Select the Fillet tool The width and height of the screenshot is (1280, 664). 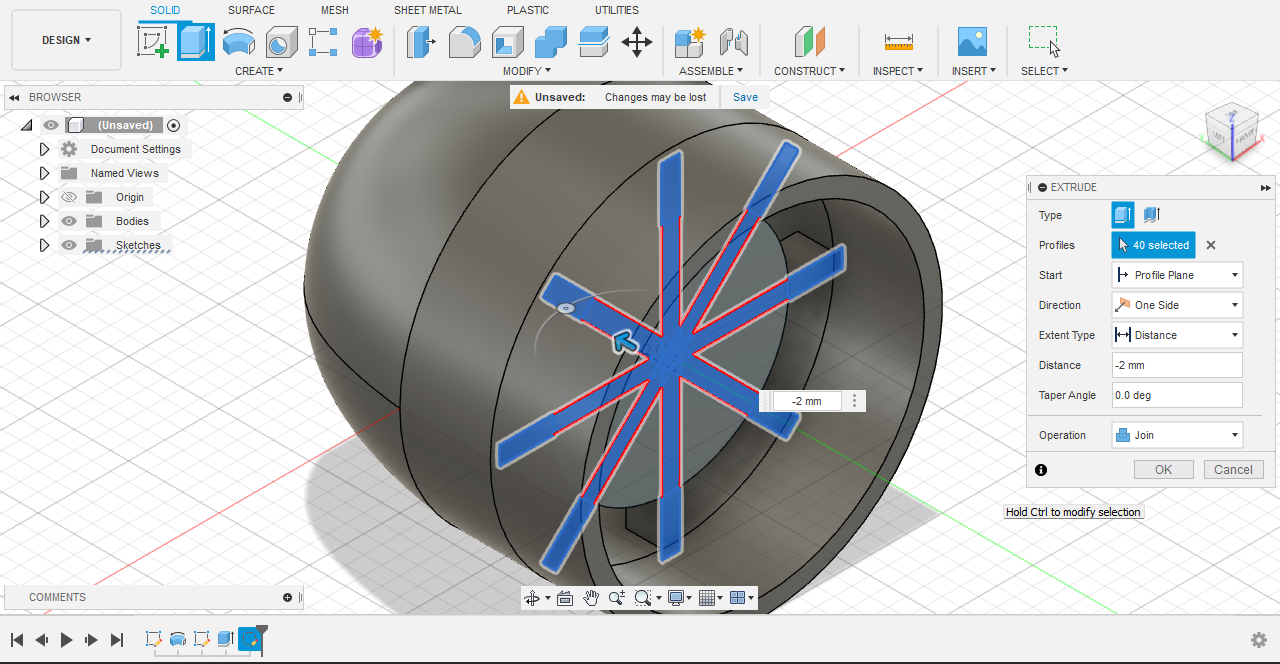point(464,42)
